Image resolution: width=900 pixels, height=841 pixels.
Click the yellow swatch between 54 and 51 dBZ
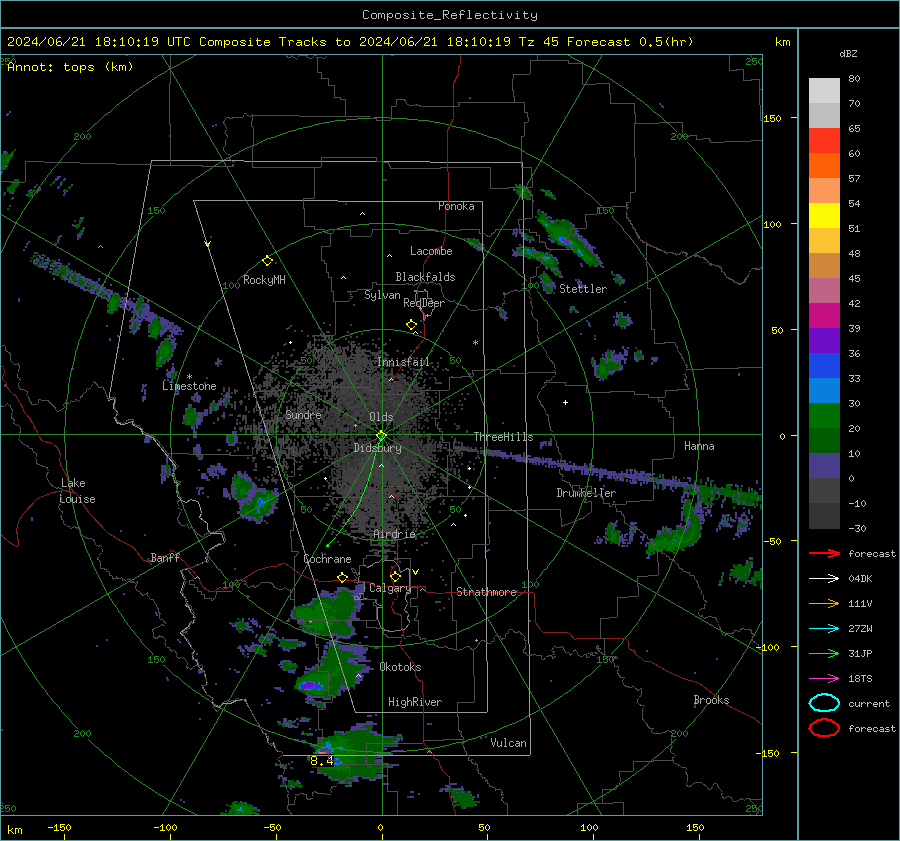coord(824,216)
